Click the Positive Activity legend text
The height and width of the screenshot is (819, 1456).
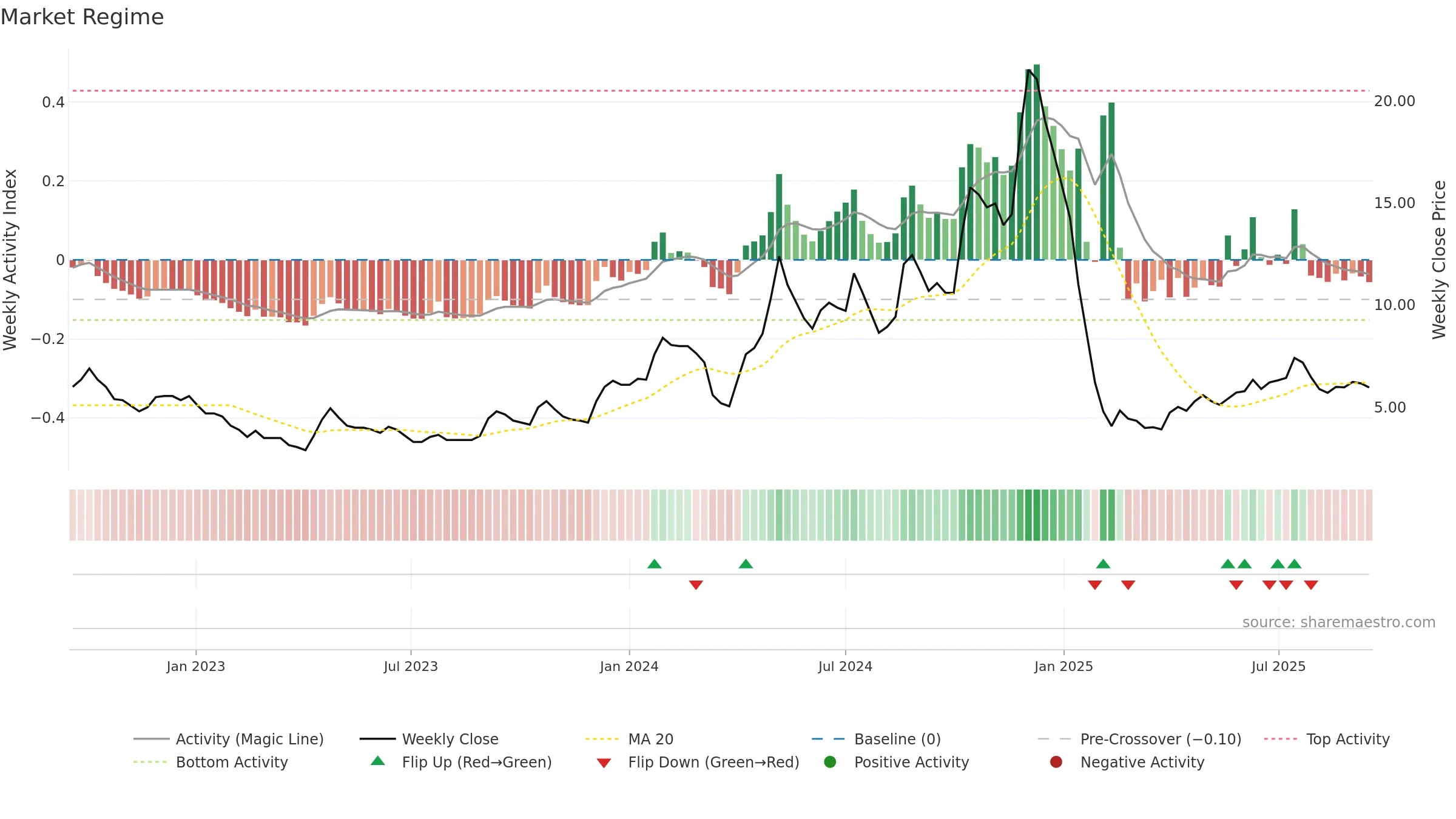coord(912,762)
